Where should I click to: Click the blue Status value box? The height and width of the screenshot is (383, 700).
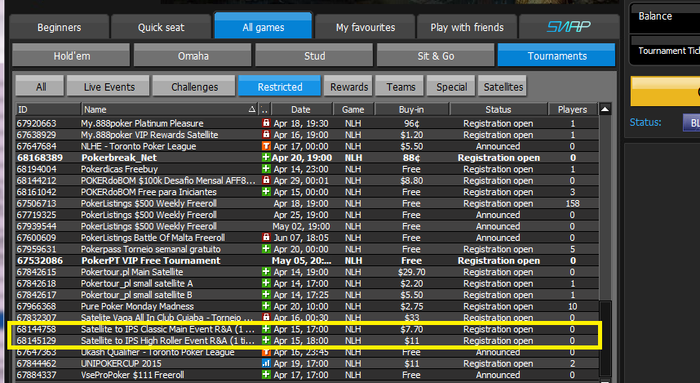click(692, 122)
